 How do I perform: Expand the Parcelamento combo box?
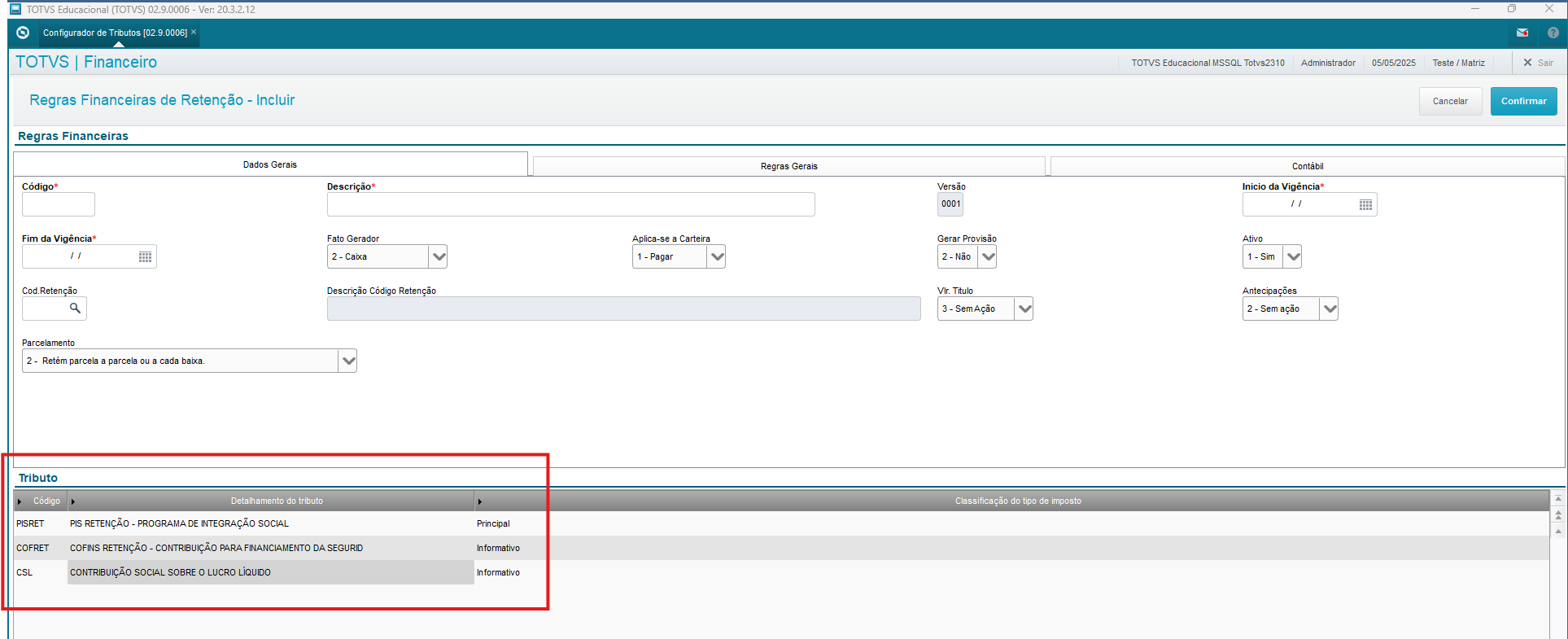[348, 361]
